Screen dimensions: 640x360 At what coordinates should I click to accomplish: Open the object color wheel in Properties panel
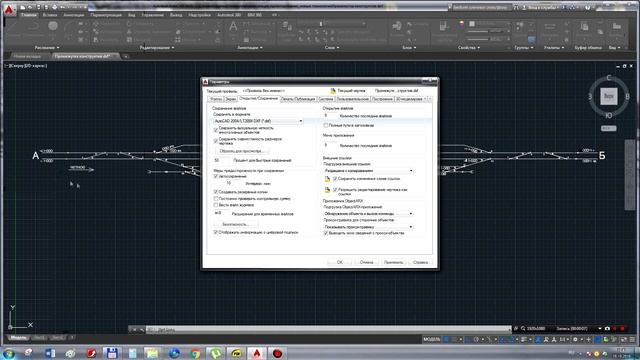point(462,24)
